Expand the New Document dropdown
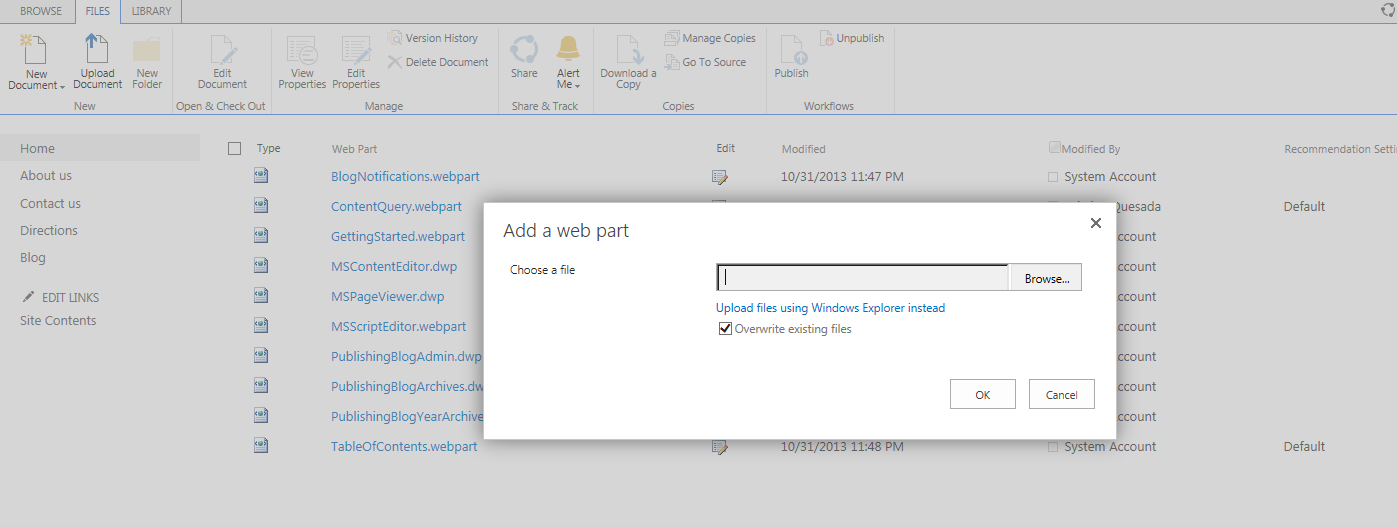 [x=36, y=85]
